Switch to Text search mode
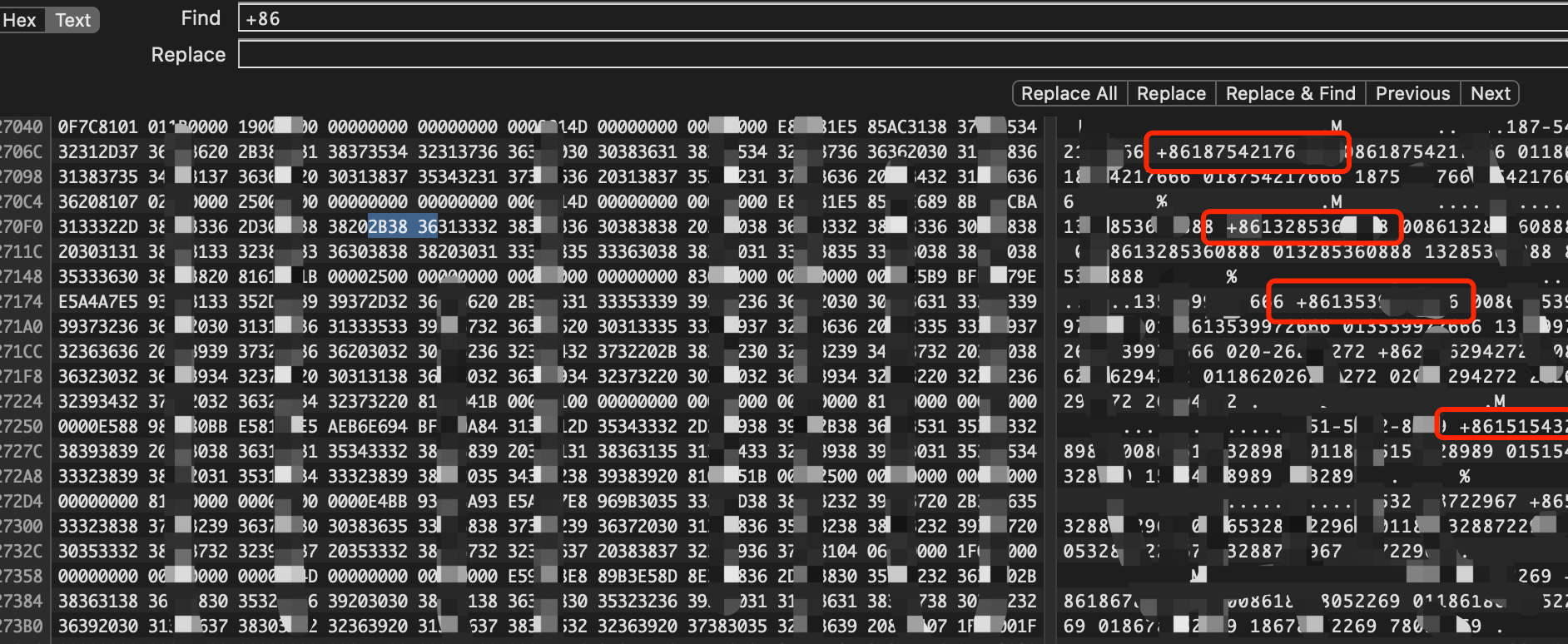 [x=72, y=20]
